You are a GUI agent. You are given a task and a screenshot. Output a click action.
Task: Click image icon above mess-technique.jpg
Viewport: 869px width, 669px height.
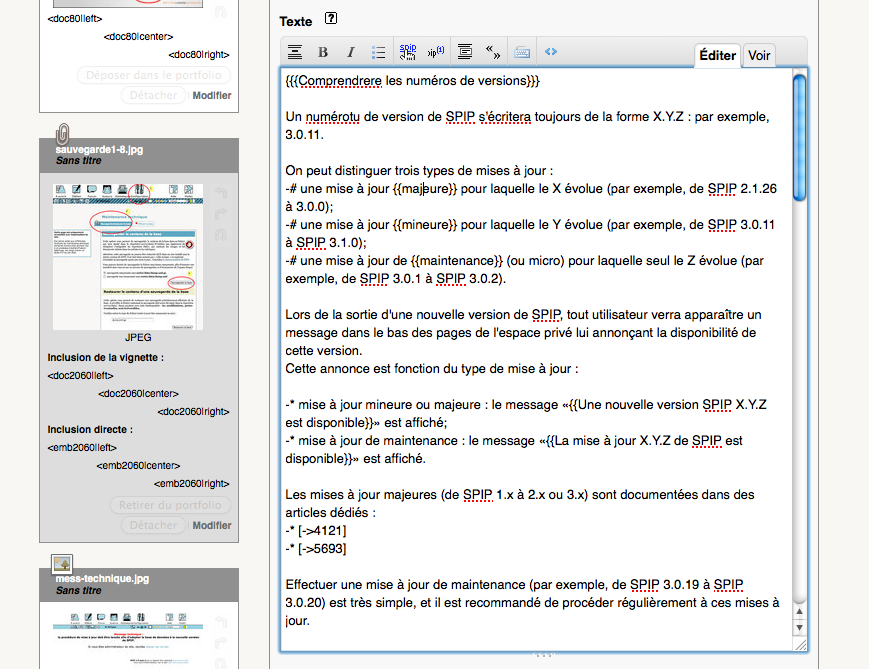coord(62,564)
